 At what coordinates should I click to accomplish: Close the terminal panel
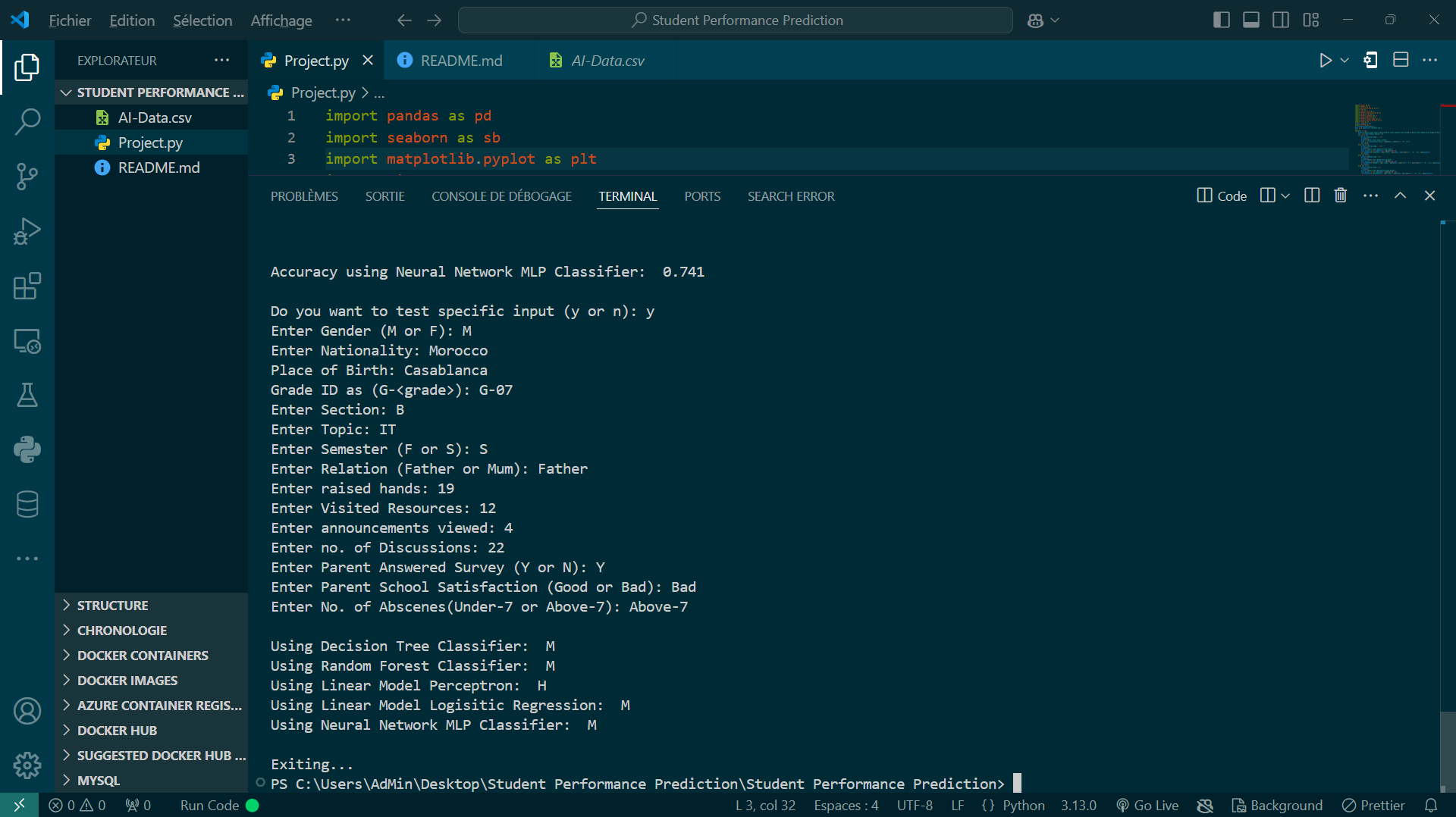1430,196
